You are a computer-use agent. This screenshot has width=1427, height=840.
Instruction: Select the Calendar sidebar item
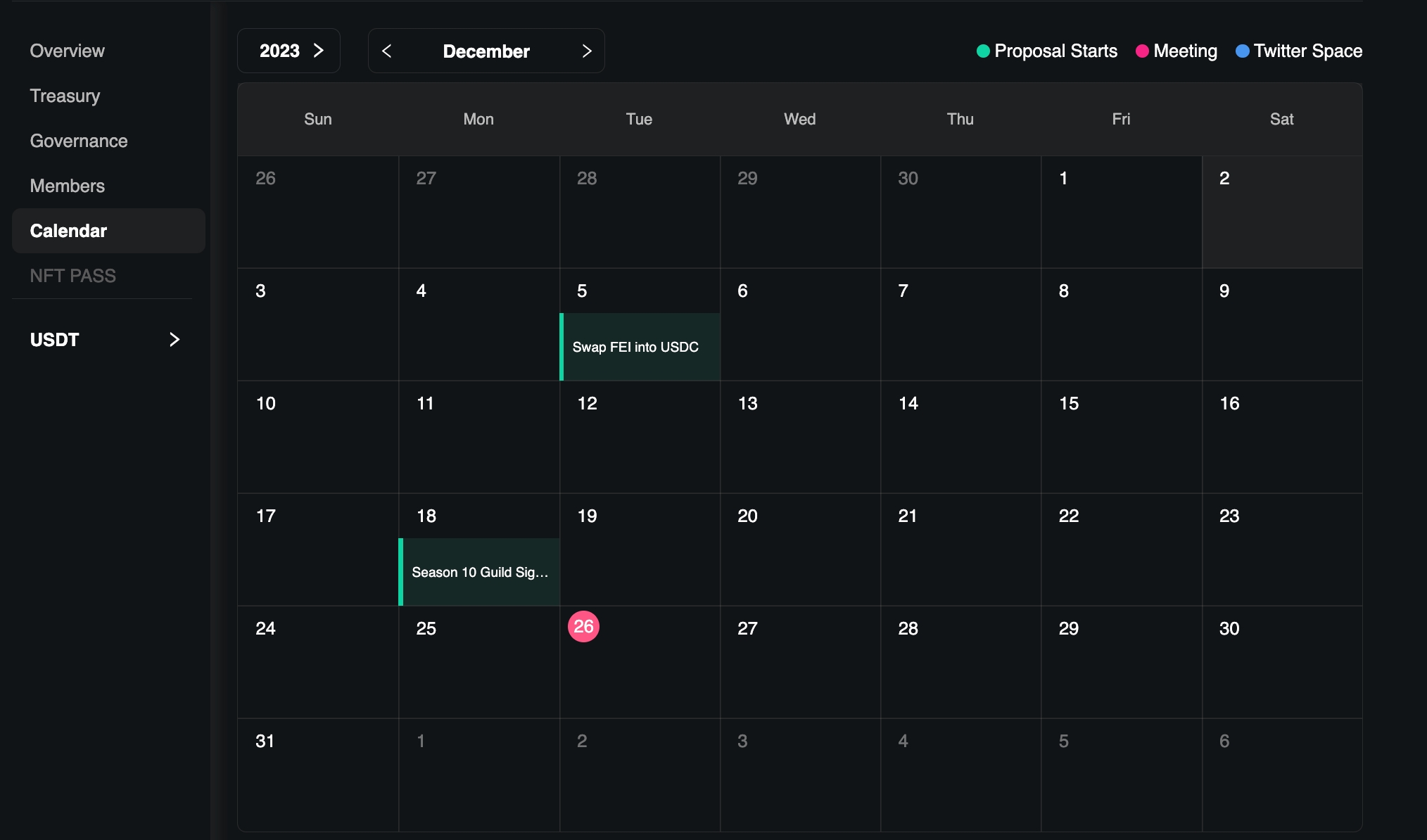point(68,231)
